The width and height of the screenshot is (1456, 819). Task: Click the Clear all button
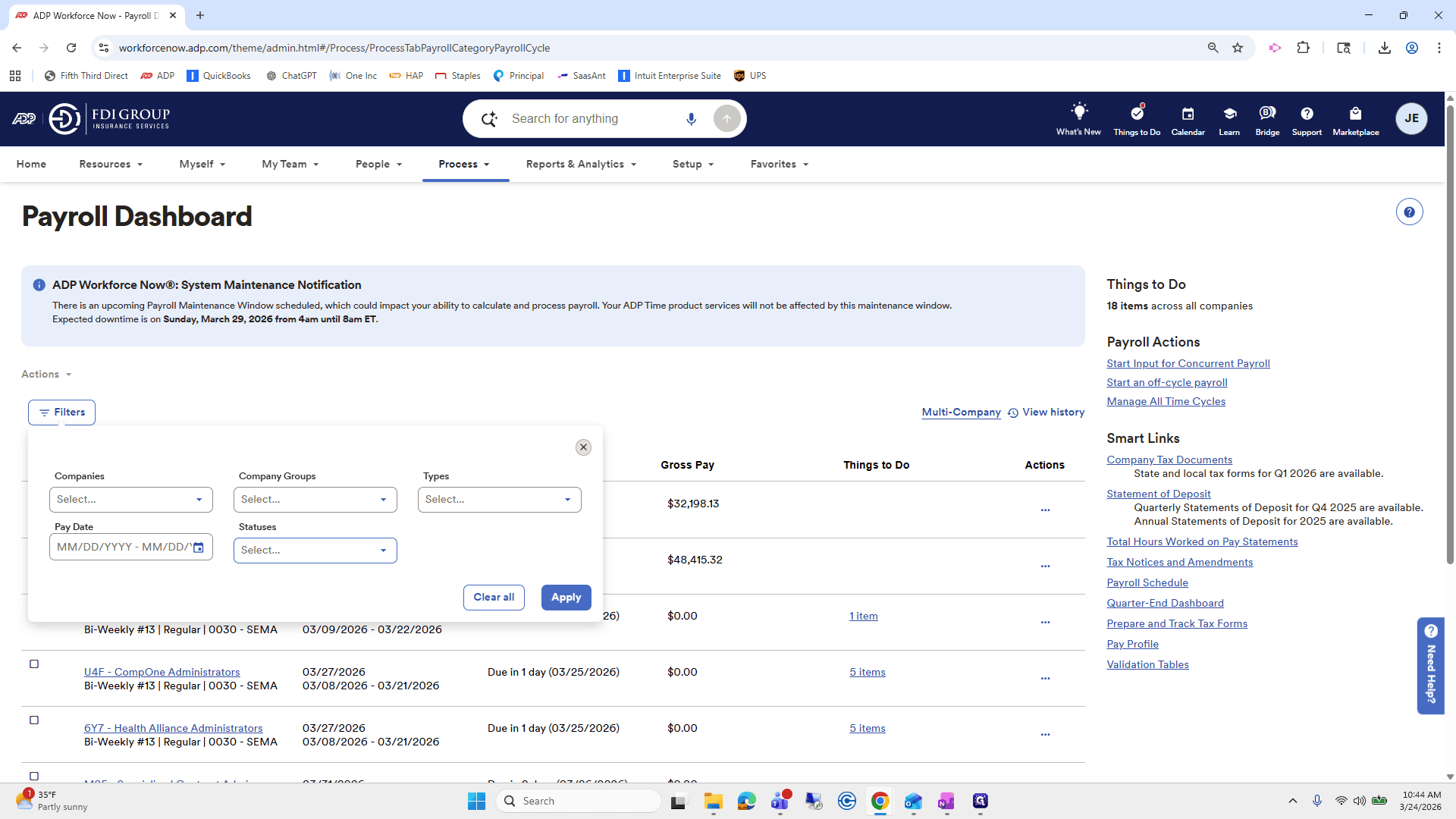[494, 598]
